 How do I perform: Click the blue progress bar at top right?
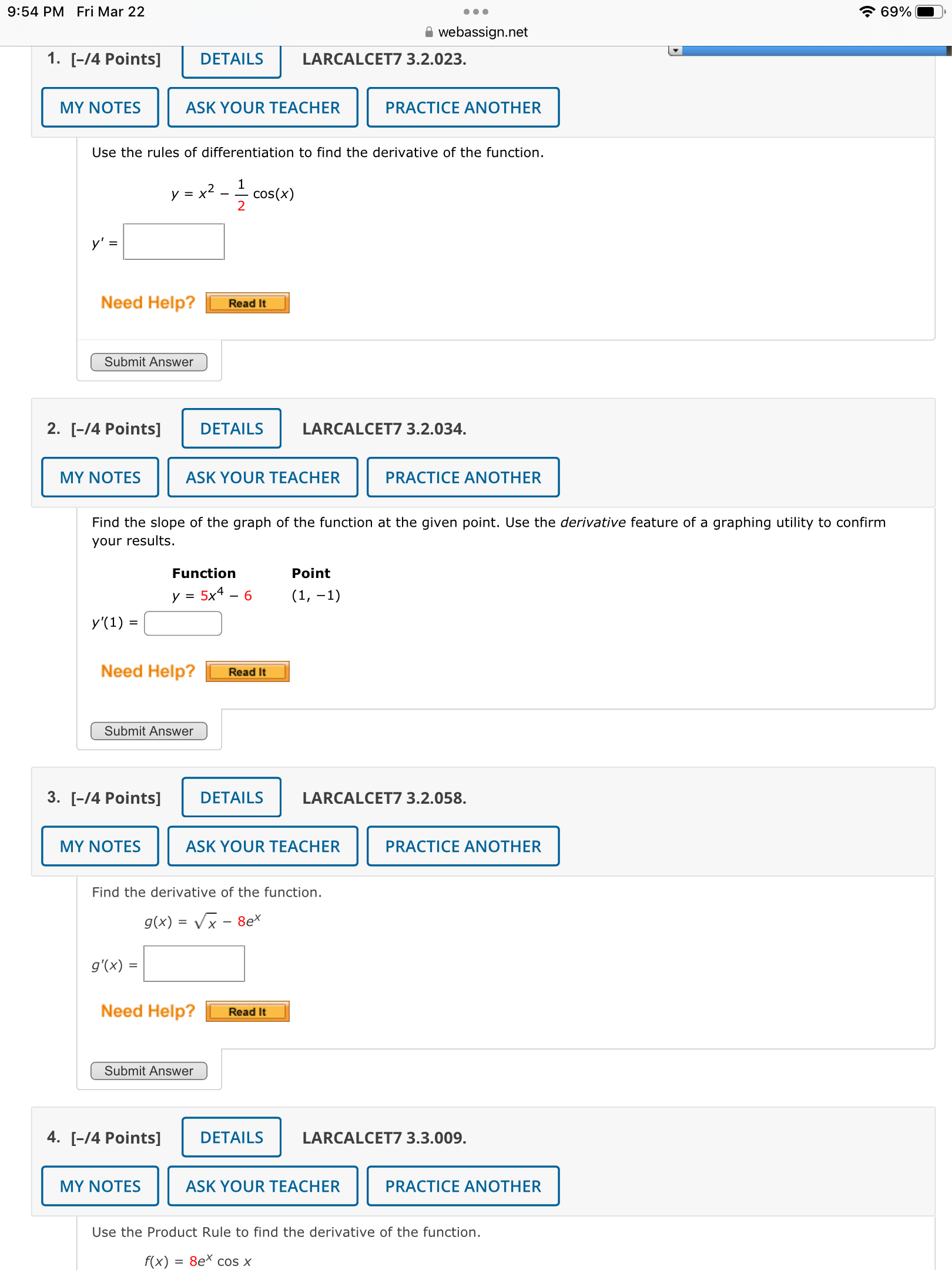(x=815, y=51)
